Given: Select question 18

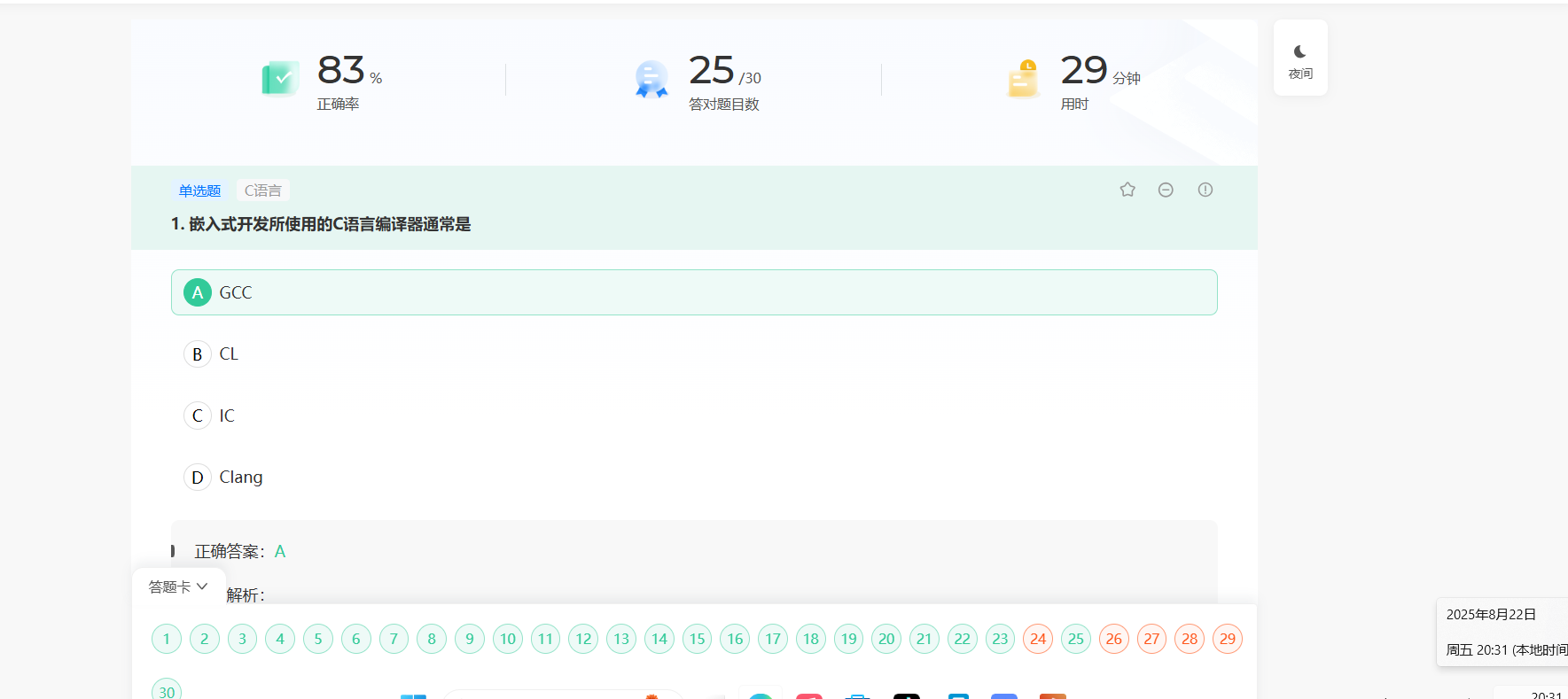Looking at the screenshot, I should coord(811,639).
